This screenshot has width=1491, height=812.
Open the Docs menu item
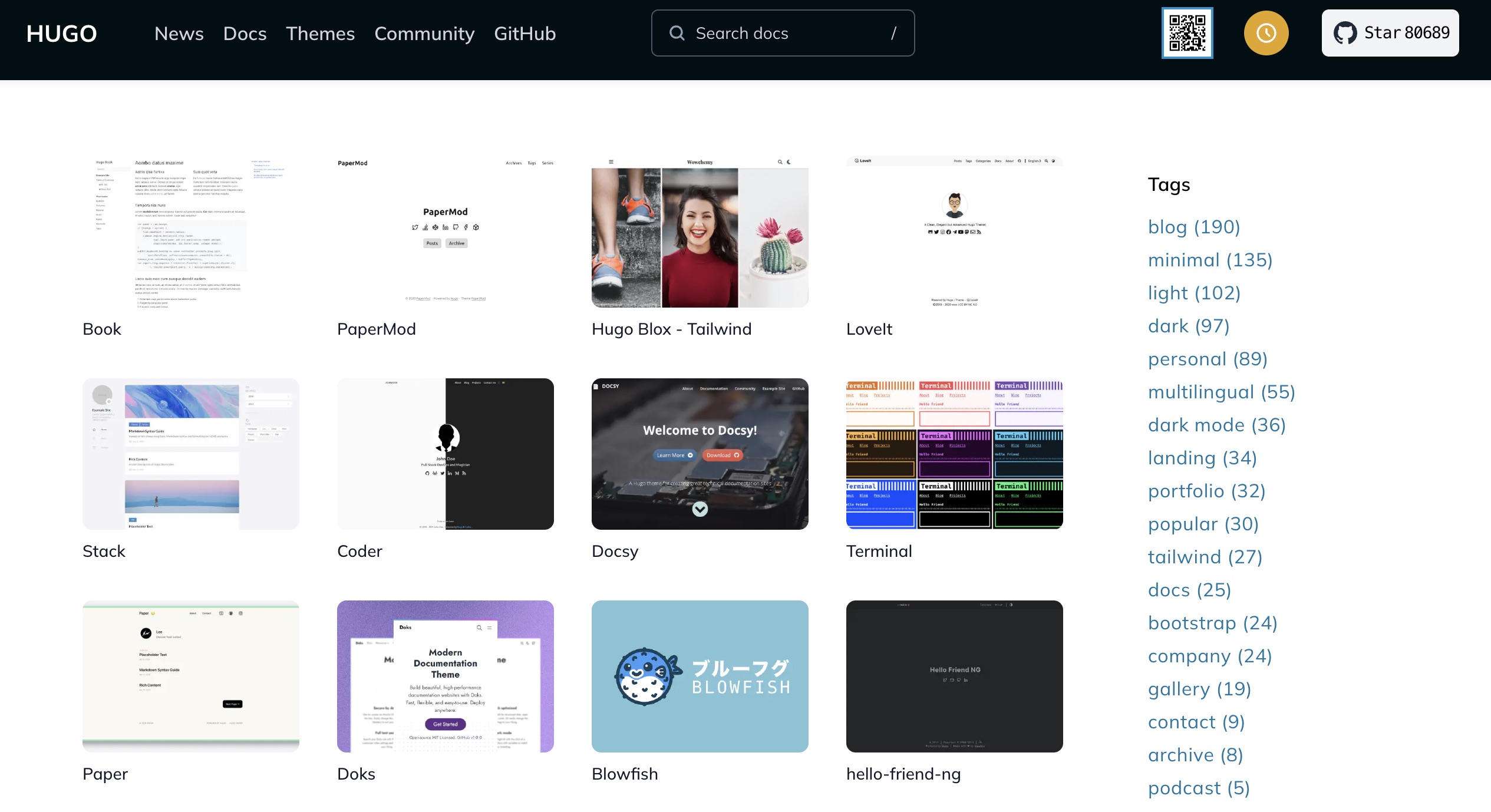(x=245, y=34)
